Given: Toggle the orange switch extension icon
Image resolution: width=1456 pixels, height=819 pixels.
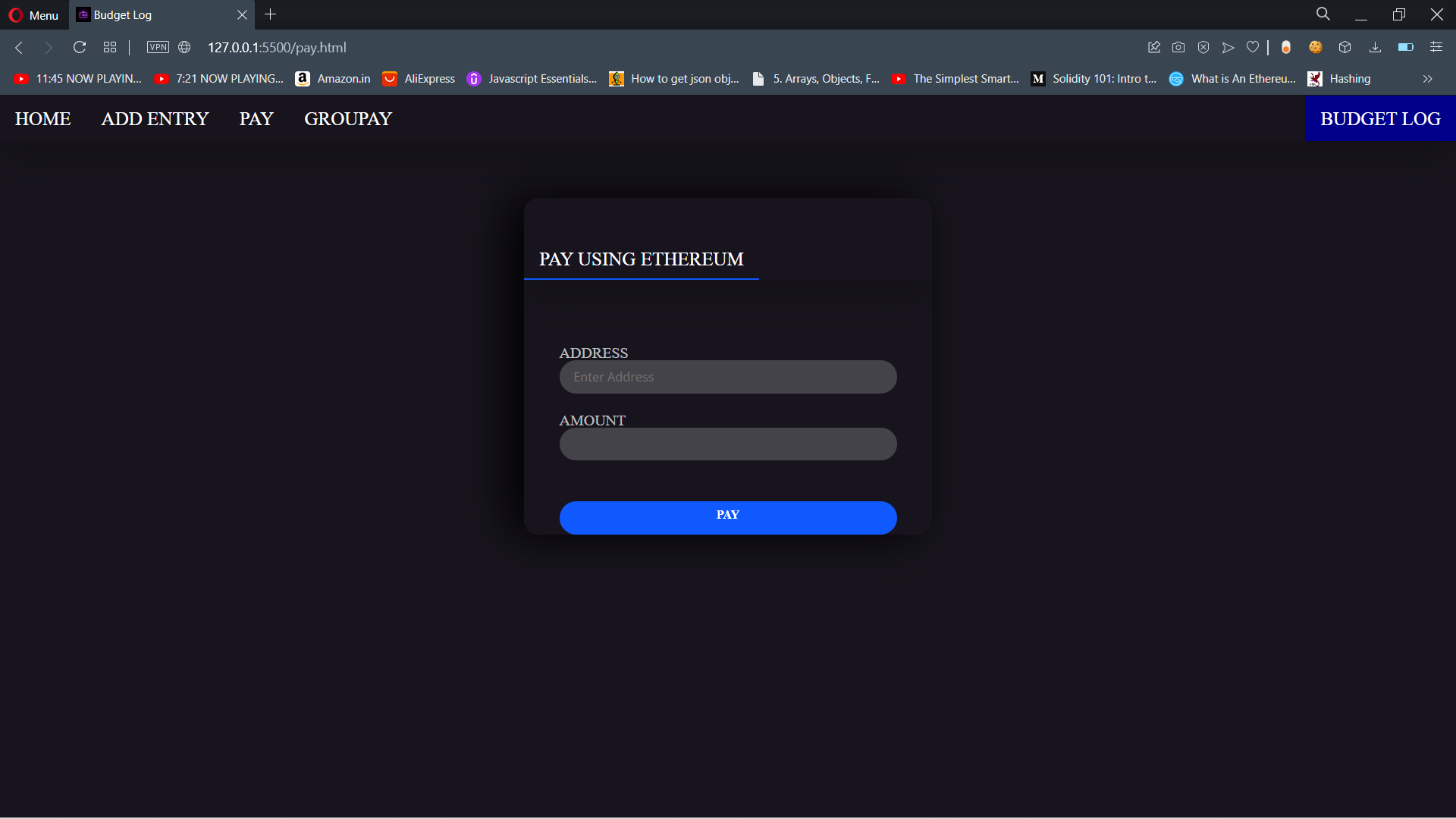Looking at the screenshot, I should 1286,47.
